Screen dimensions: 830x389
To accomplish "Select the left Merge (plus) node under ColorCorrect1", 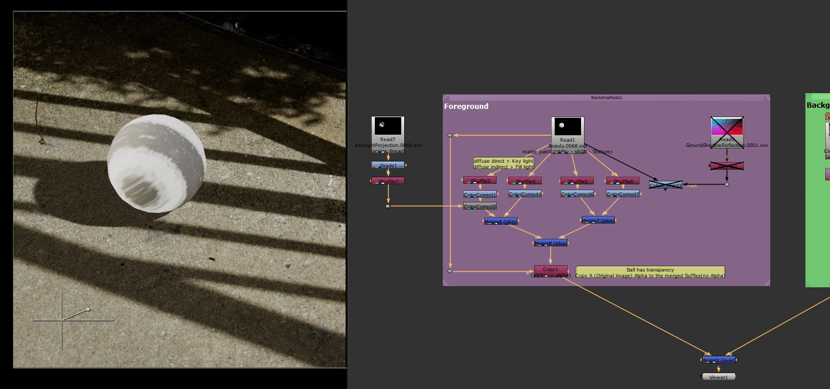I will 501,221.
